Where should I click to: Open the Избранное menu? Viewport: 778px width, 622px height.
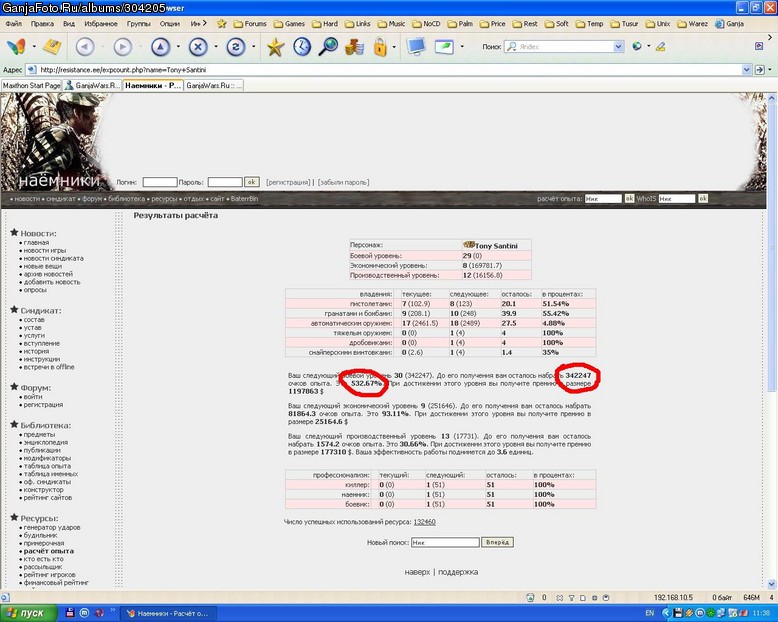coord(101,23)
